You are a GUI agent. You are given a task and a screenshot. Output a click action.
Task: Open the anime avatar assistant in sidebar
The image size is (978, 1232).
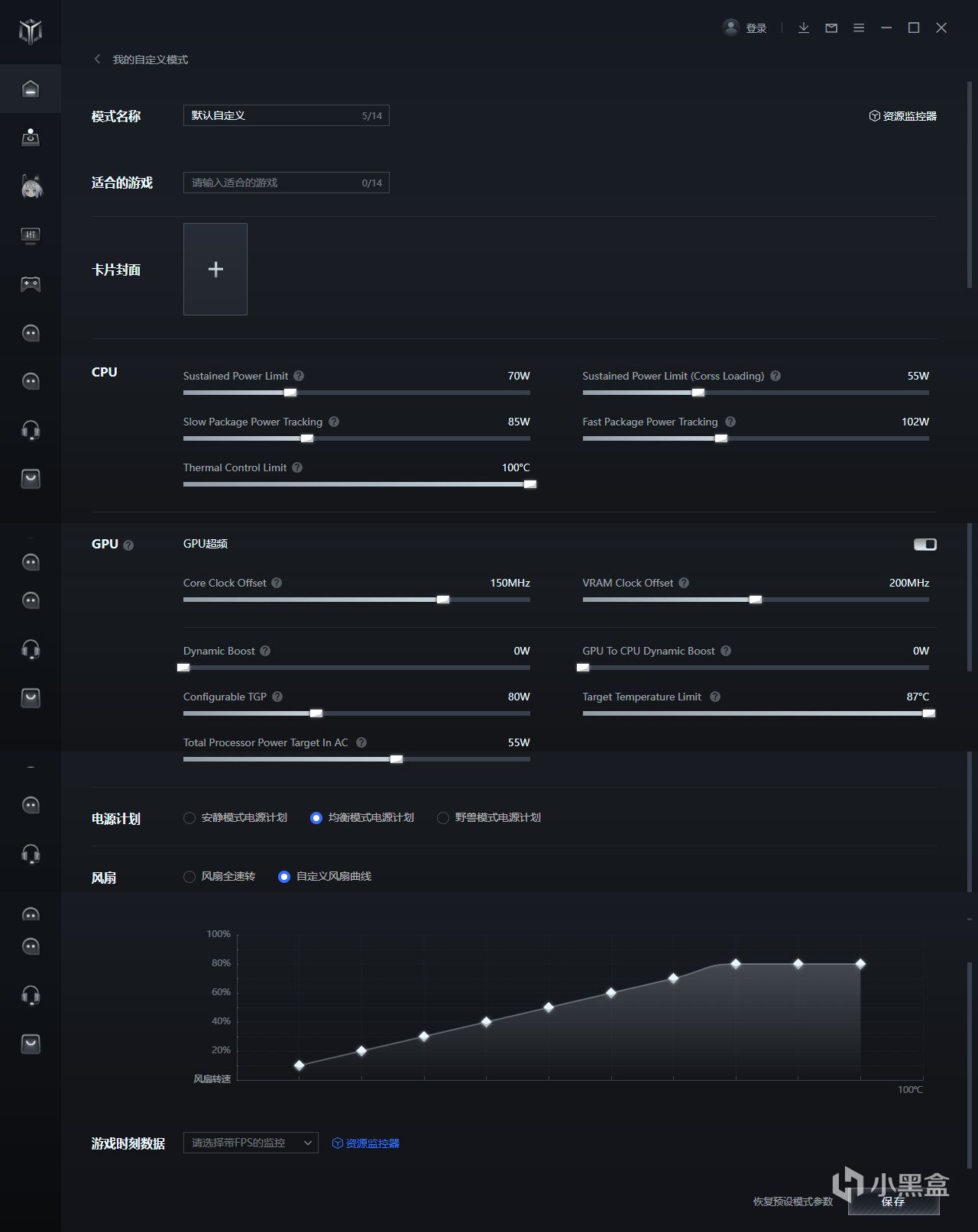click(x=31, y=186)
